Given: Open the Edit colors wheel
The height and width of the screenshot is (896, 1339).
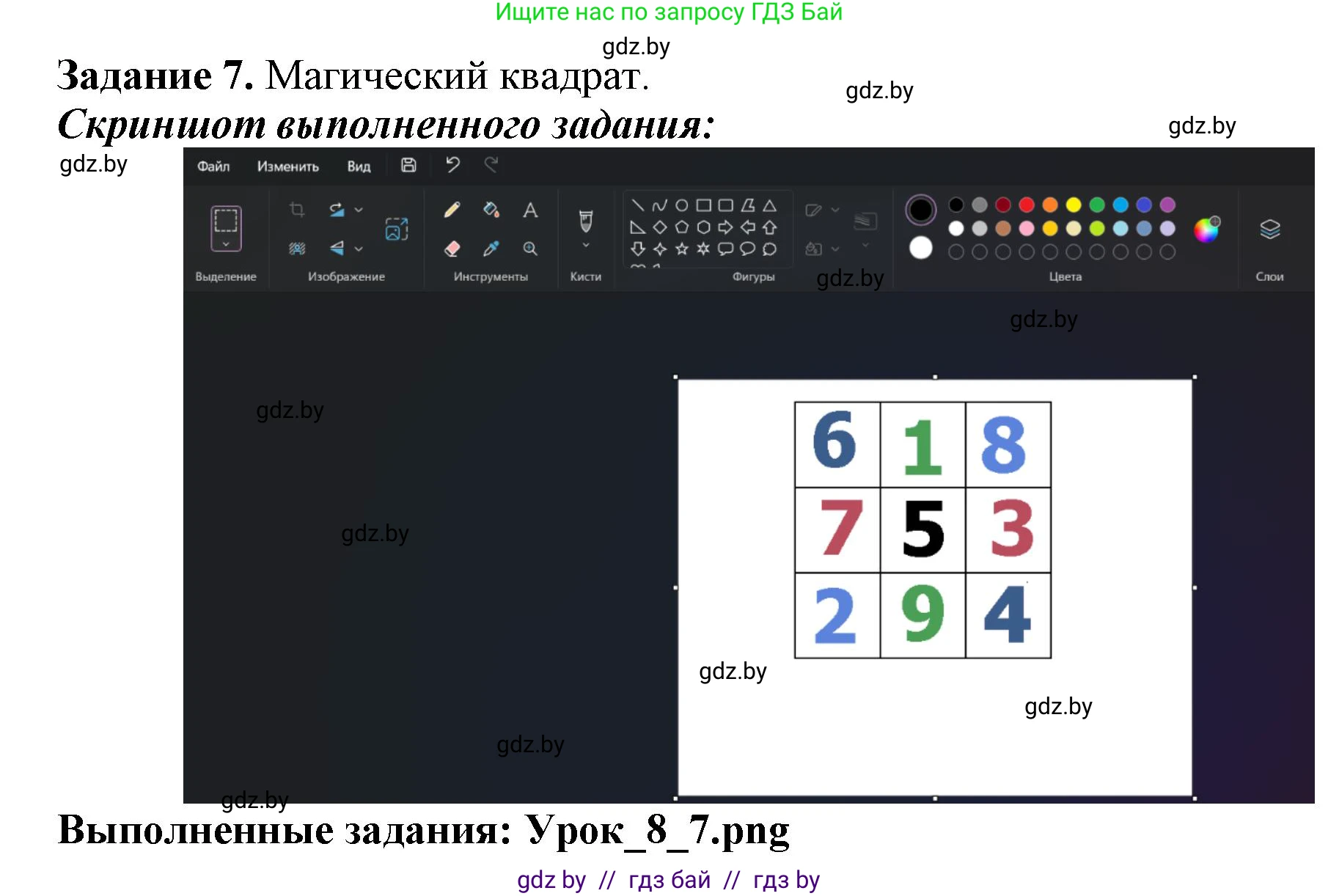Looking at the screenshot, I should pos(1206,229).
